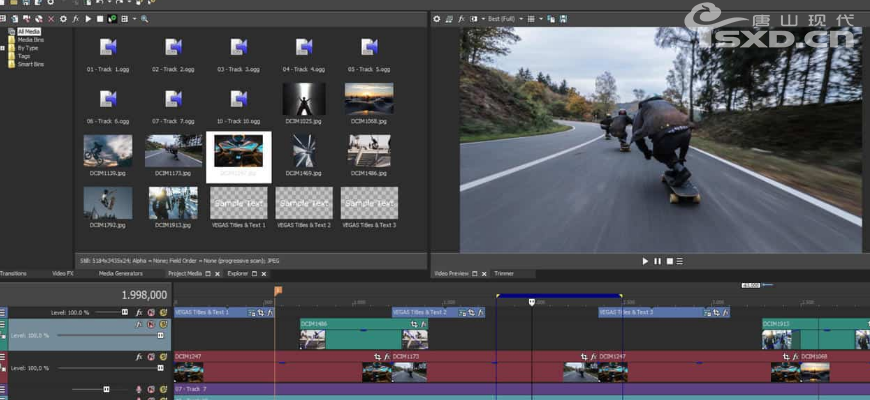Open Event Pan/Crop on VEGAS Titles & Text 2 clip
This screenshot has height=400, width=870.
pyautogui.click(x=471, y=313)
